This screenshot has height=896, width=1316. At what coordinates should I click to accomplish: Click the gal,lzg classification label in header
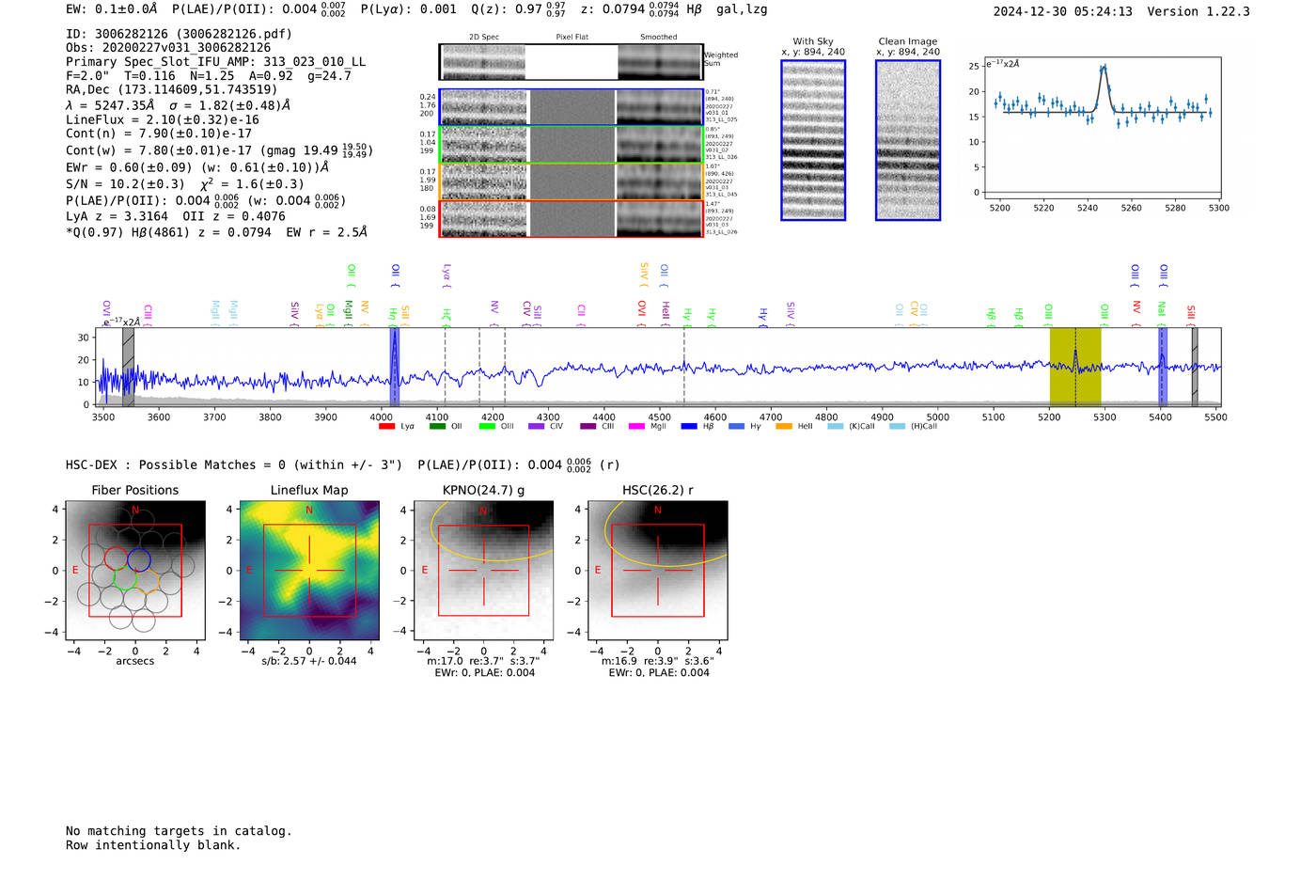[x=742, y=9]
